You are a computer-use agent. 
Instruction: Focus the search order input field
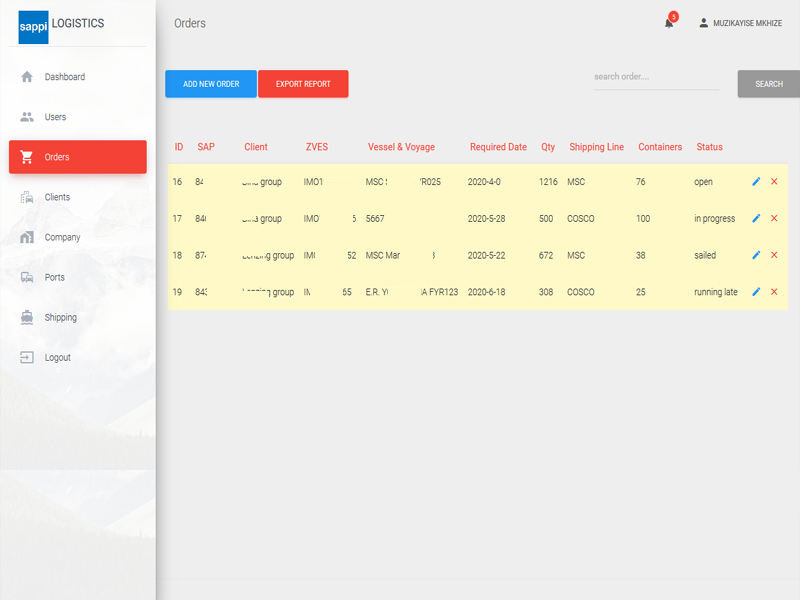656,77
